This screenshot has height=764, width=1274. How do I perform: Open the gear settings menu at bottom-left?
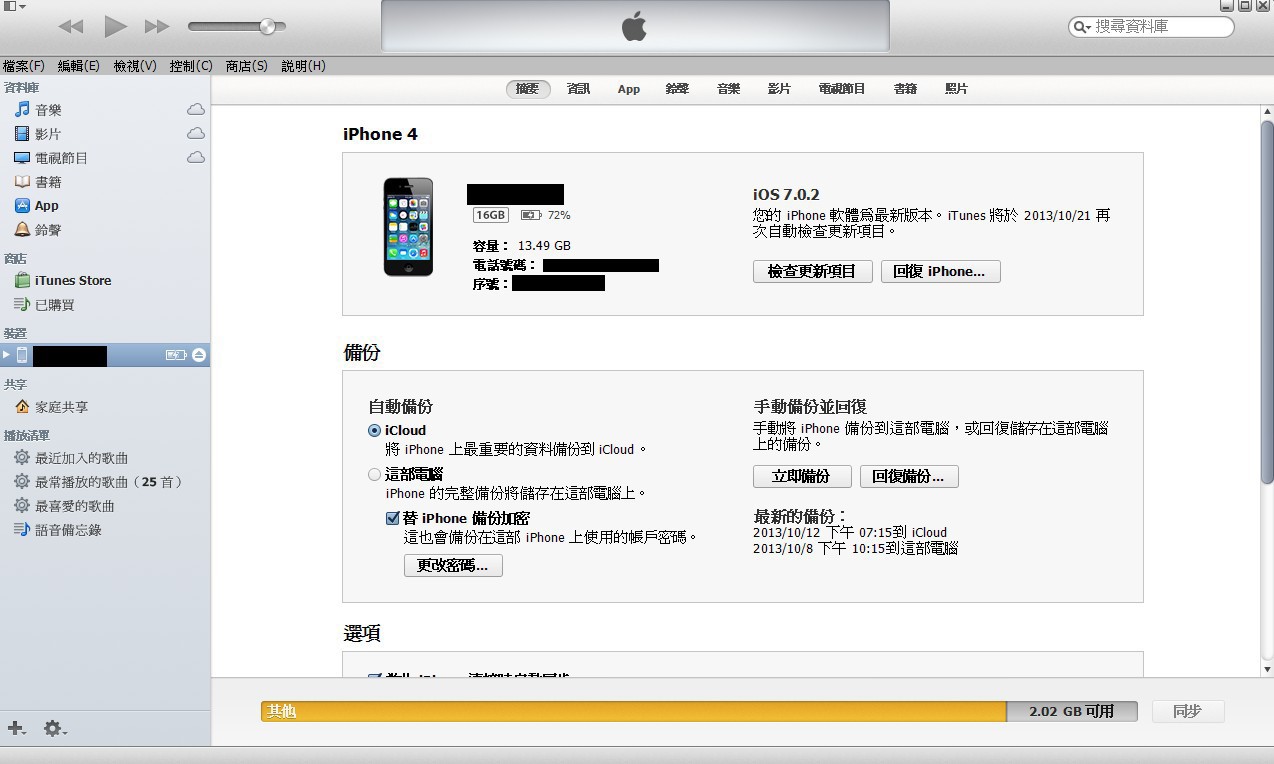pyautogui.click(x=55, y=729)
